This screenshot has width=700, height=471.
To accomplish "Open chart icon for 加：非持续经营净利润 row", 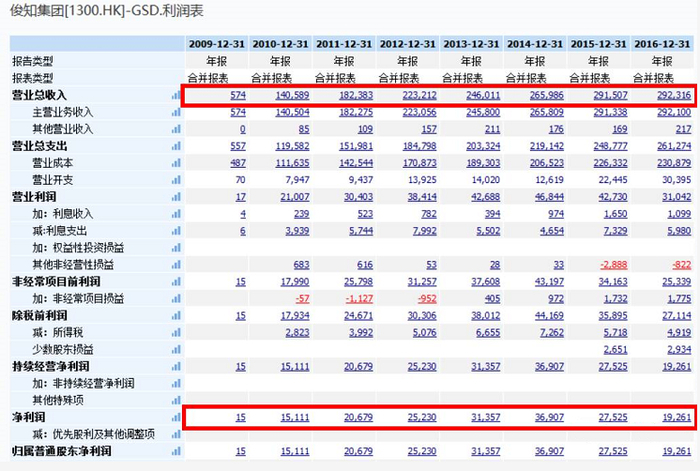I will (176, 383).
